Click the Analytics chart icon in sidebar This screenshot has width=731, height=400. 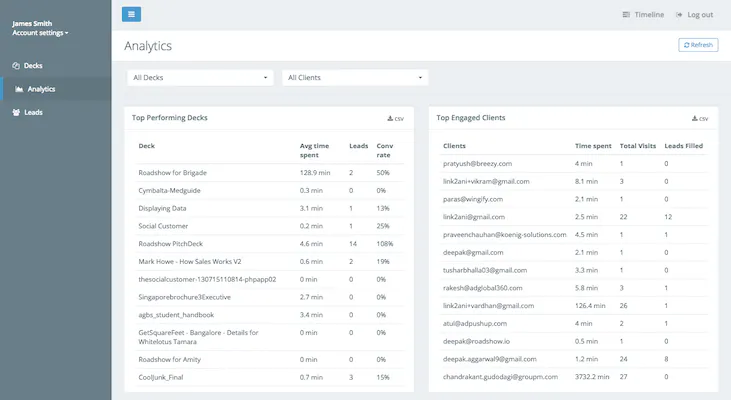[x=19, y=89]
